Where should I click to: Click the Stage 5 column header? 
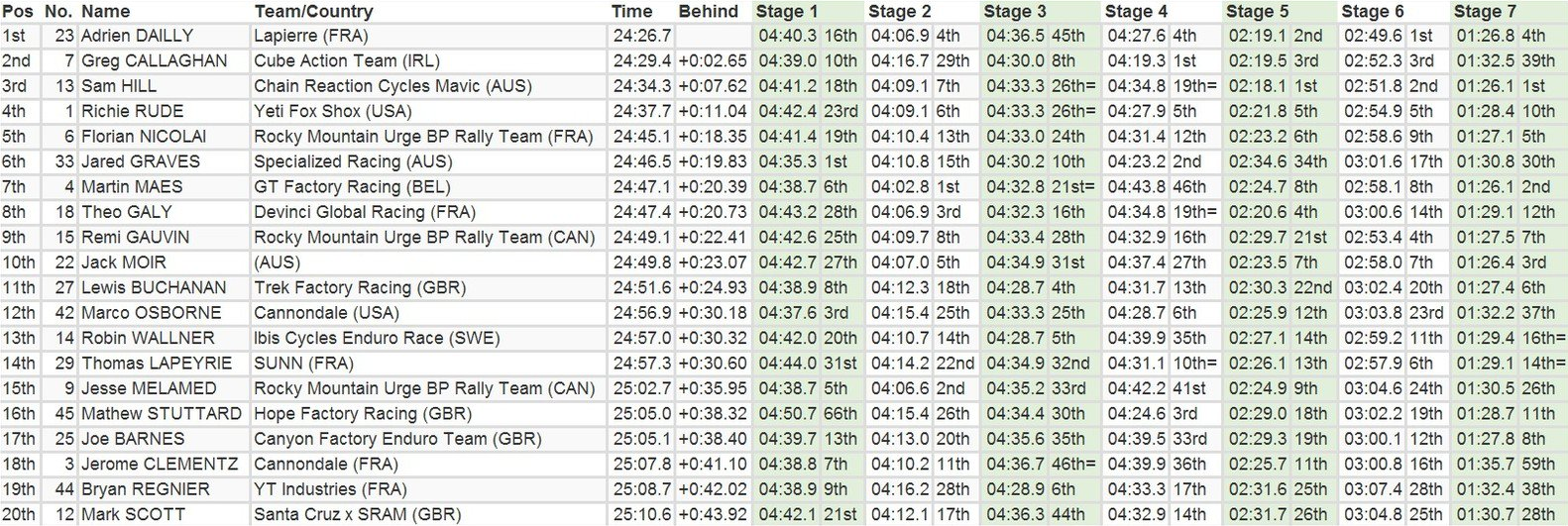click(1257, 12)
